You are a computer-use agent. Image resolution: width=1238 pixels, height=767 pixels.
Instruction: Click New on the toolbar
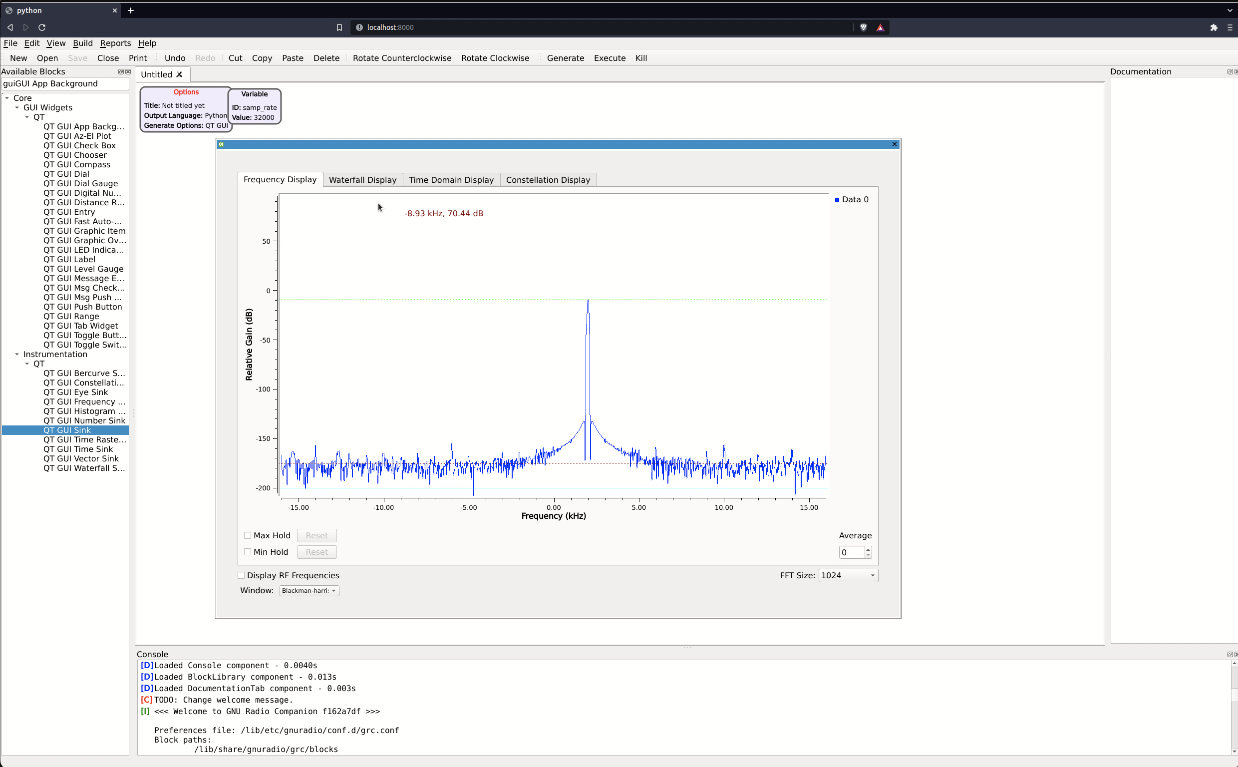click(18, 58)
